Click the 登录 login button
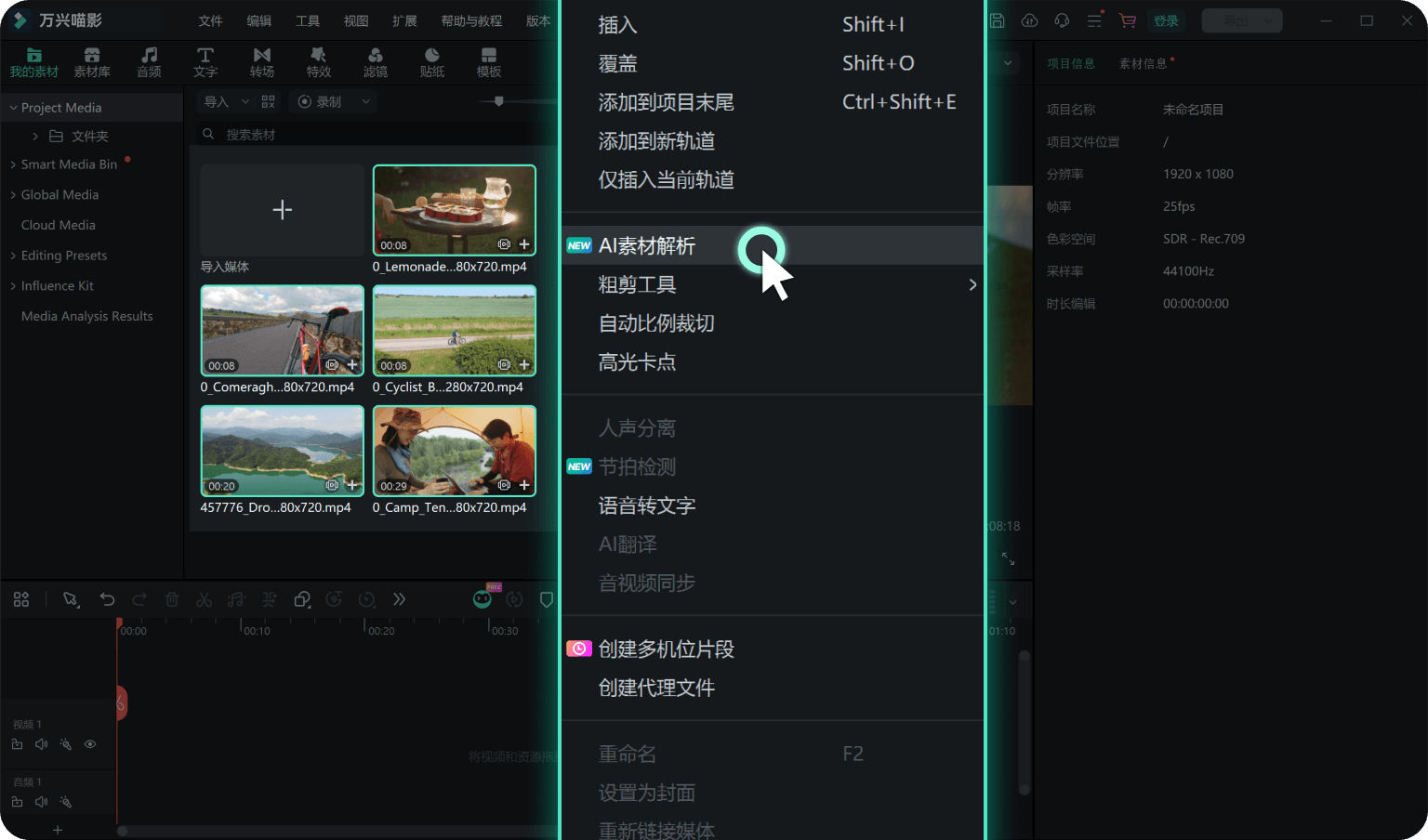Screen dimensions: 1428x840 (x=1166, y=20)
